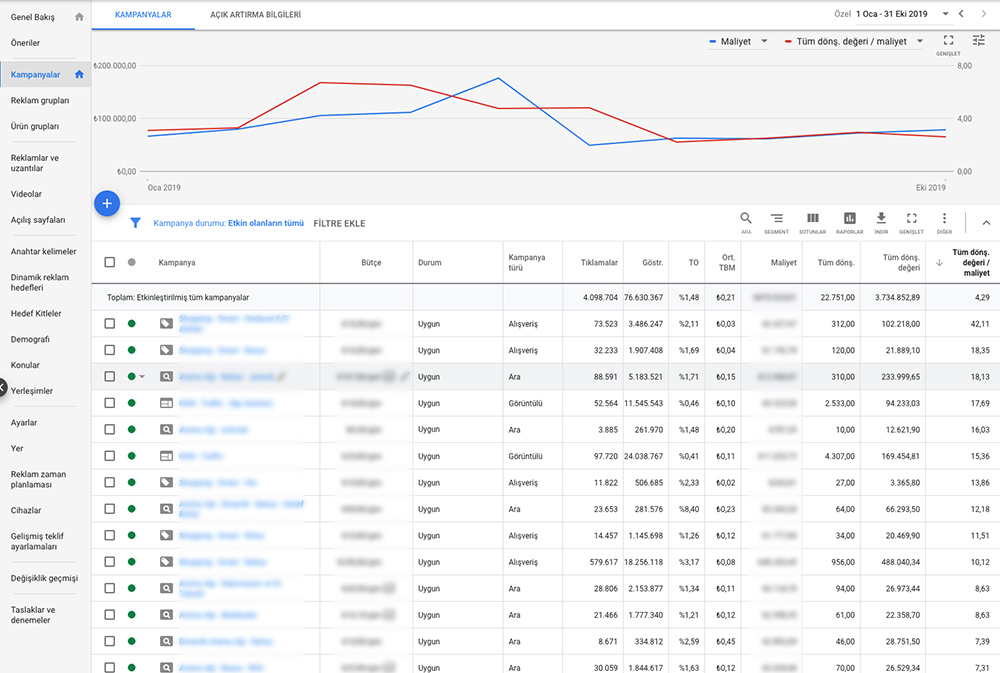
Task: Switch to the KAMPANYALAR tab
Action: (143, 15)
